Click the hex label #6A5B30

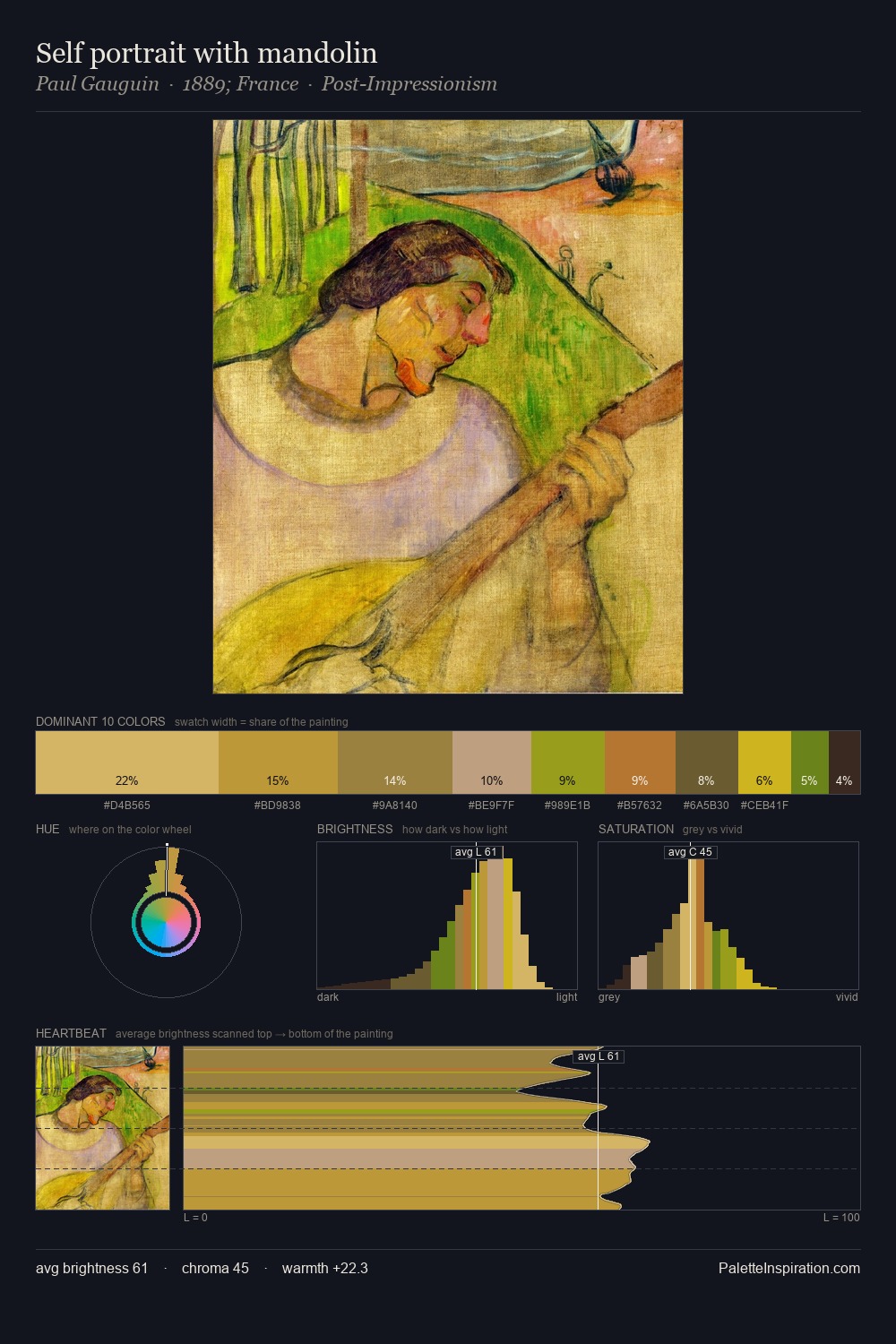click(x=707, y=806)
